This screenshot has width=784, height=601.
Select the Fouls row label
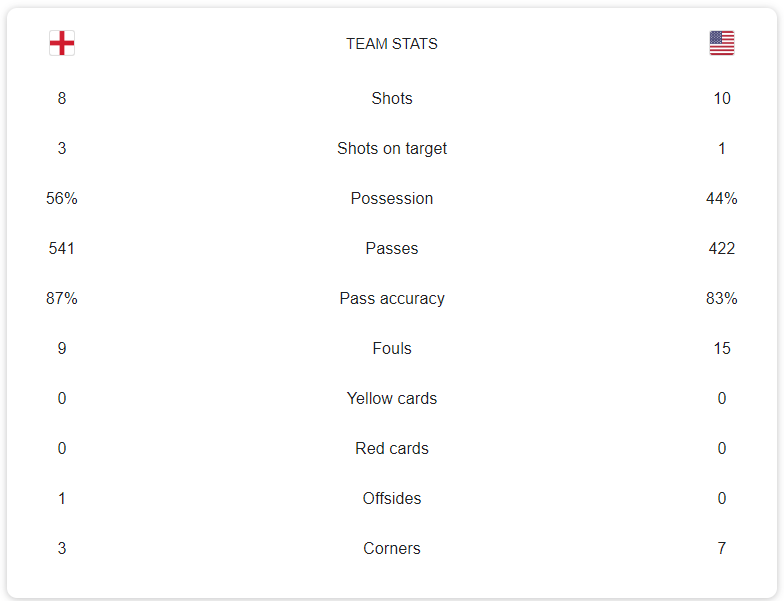[x=392, y=348]
